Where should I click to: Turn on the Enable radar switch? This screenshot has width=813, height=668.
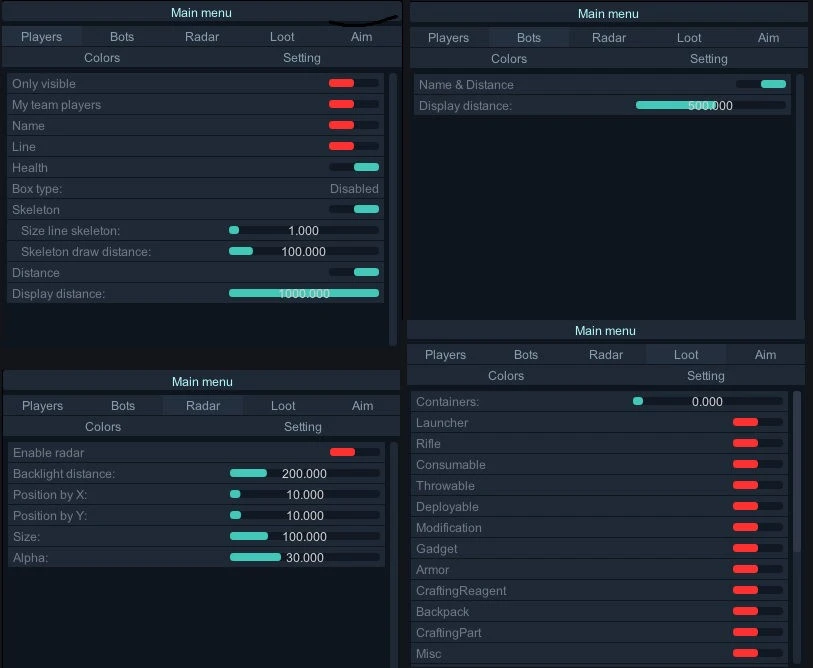click(354, 452)
